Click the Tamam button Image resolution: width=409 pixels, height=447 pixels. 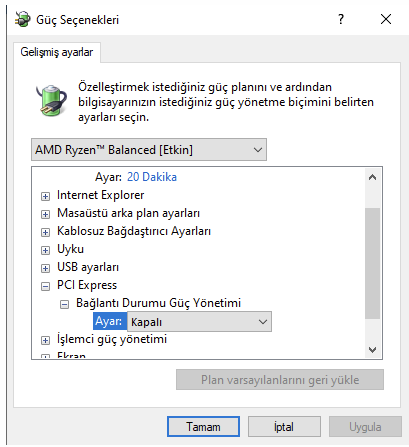click(203, 427)
